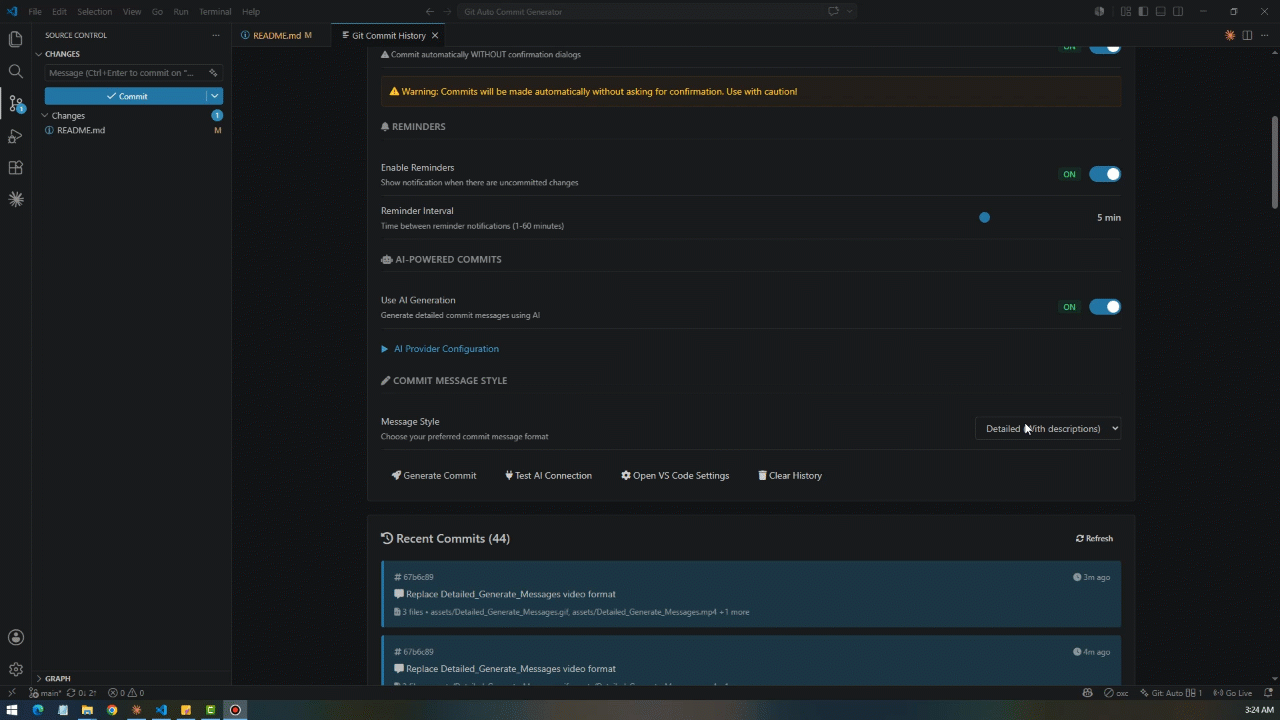Open the View menu
The height and width of the screenshot is (720, 1280).
132,11
